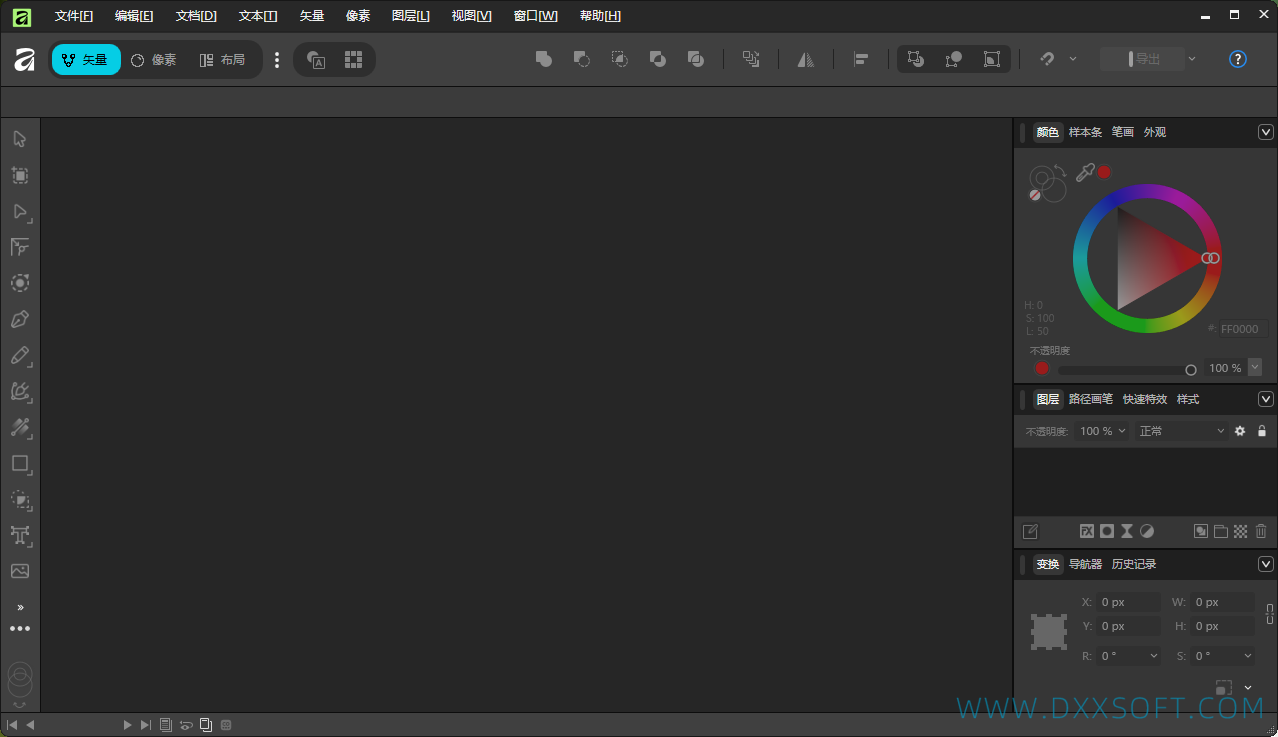Open the three-dot tools customization menu

tap(20, 629)
